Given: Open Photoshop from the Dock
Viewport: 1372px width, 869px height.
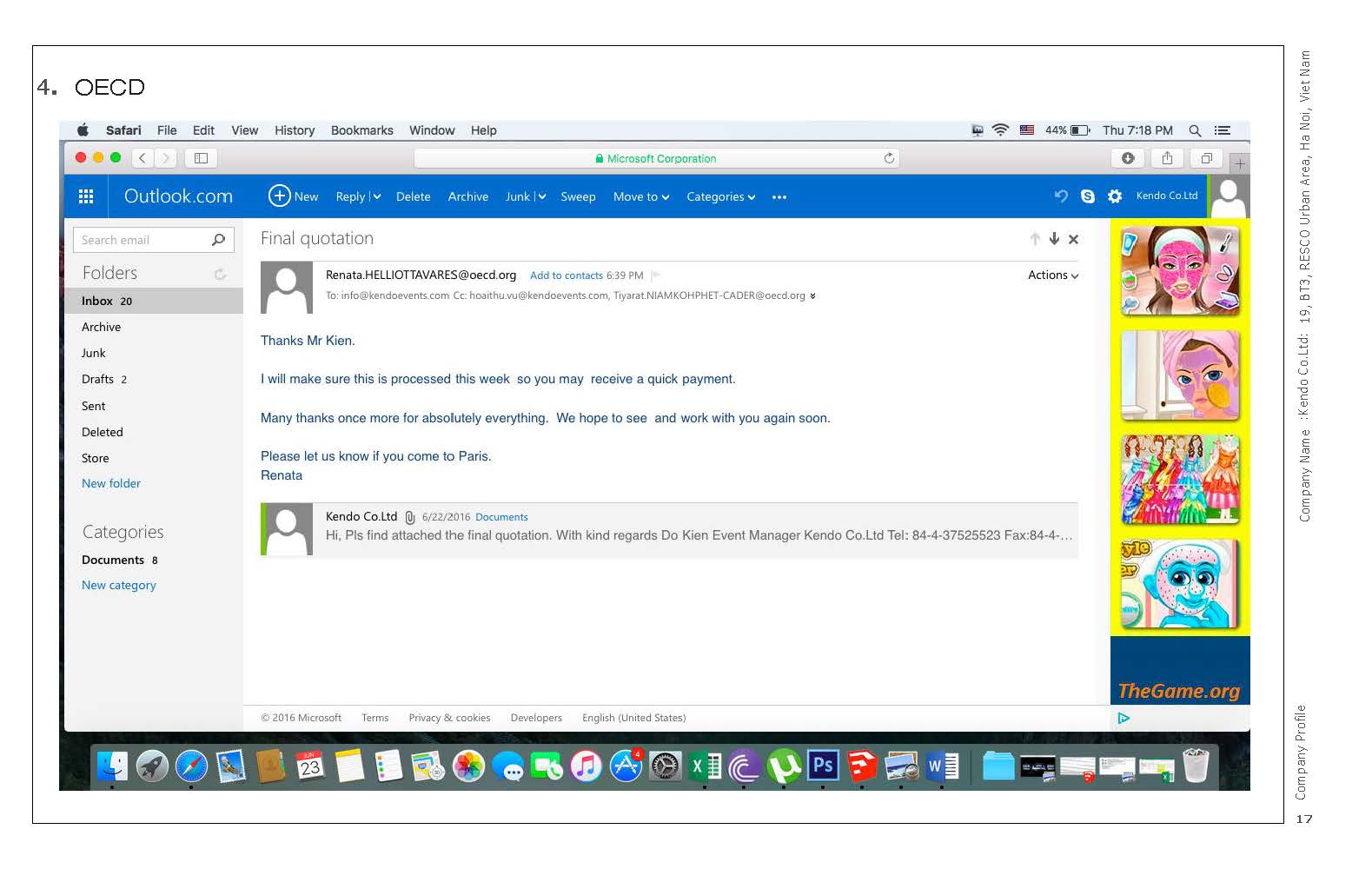Looking at the screenshot, I should 823,766.
